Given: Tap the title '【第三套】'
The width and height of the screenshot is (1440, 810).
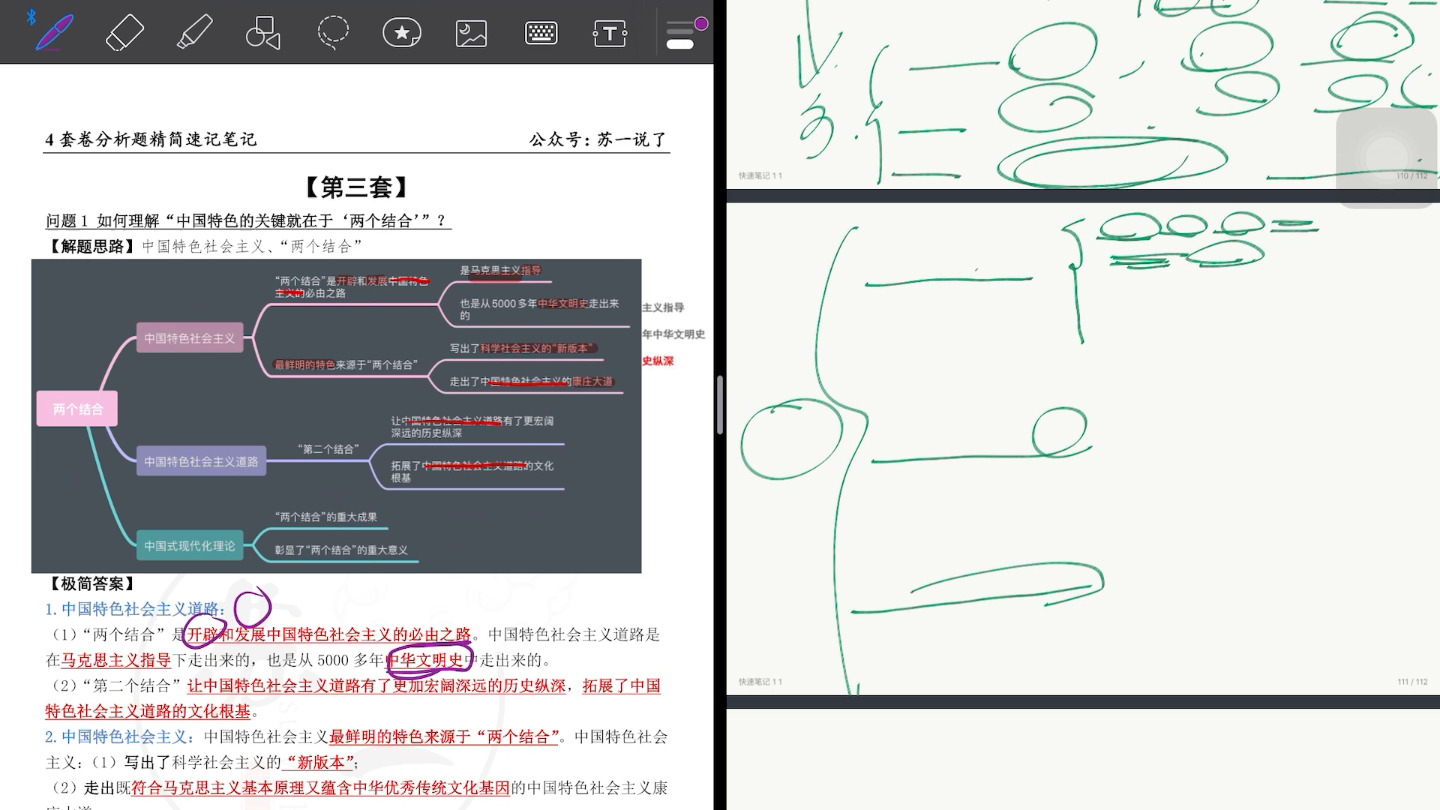Looking at the screenshot, I should click(x=357, y=187).
